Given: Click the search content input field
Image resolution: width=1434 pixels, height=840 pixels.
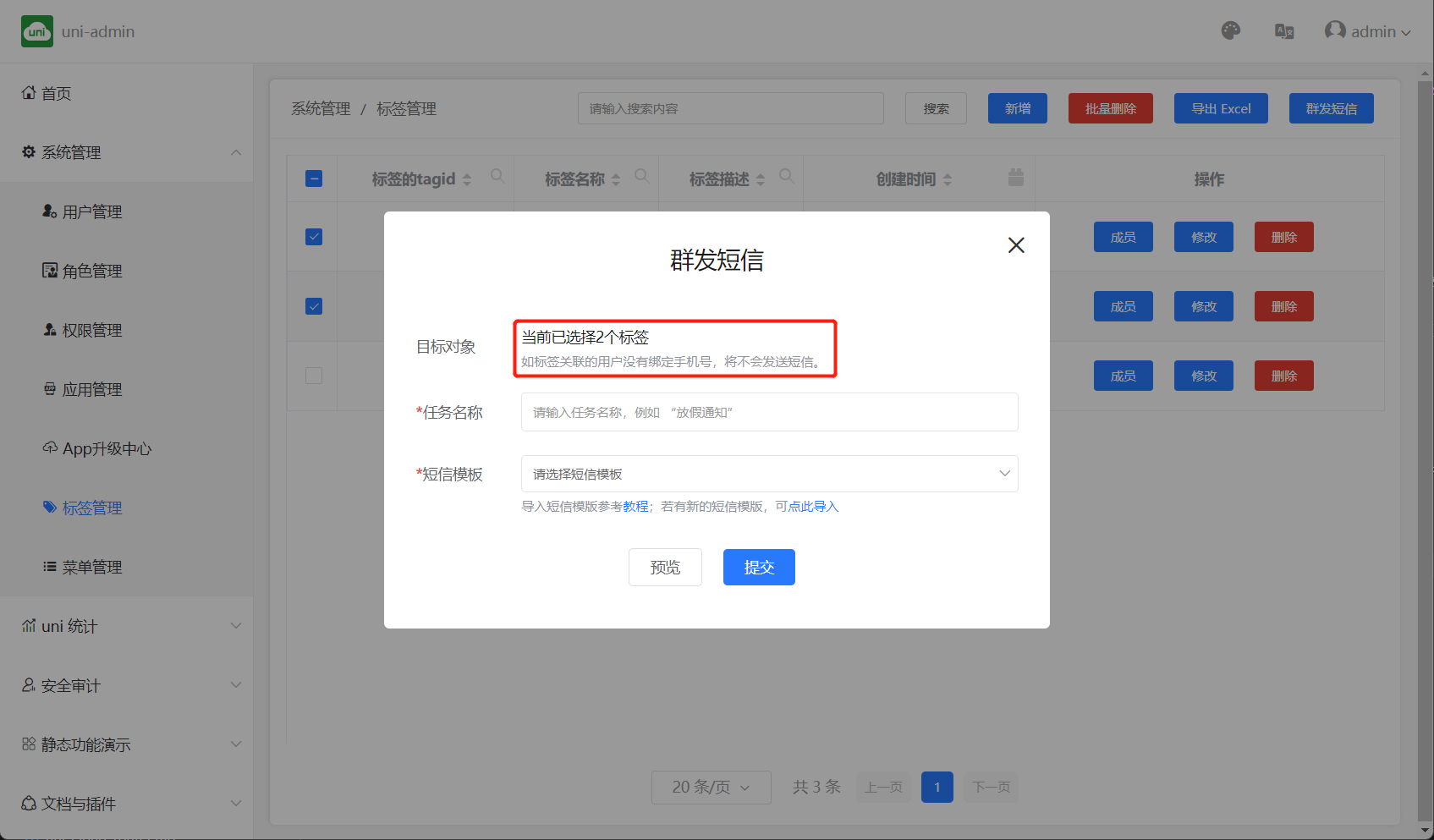Looking at the screenshot, I should [731, 108].
